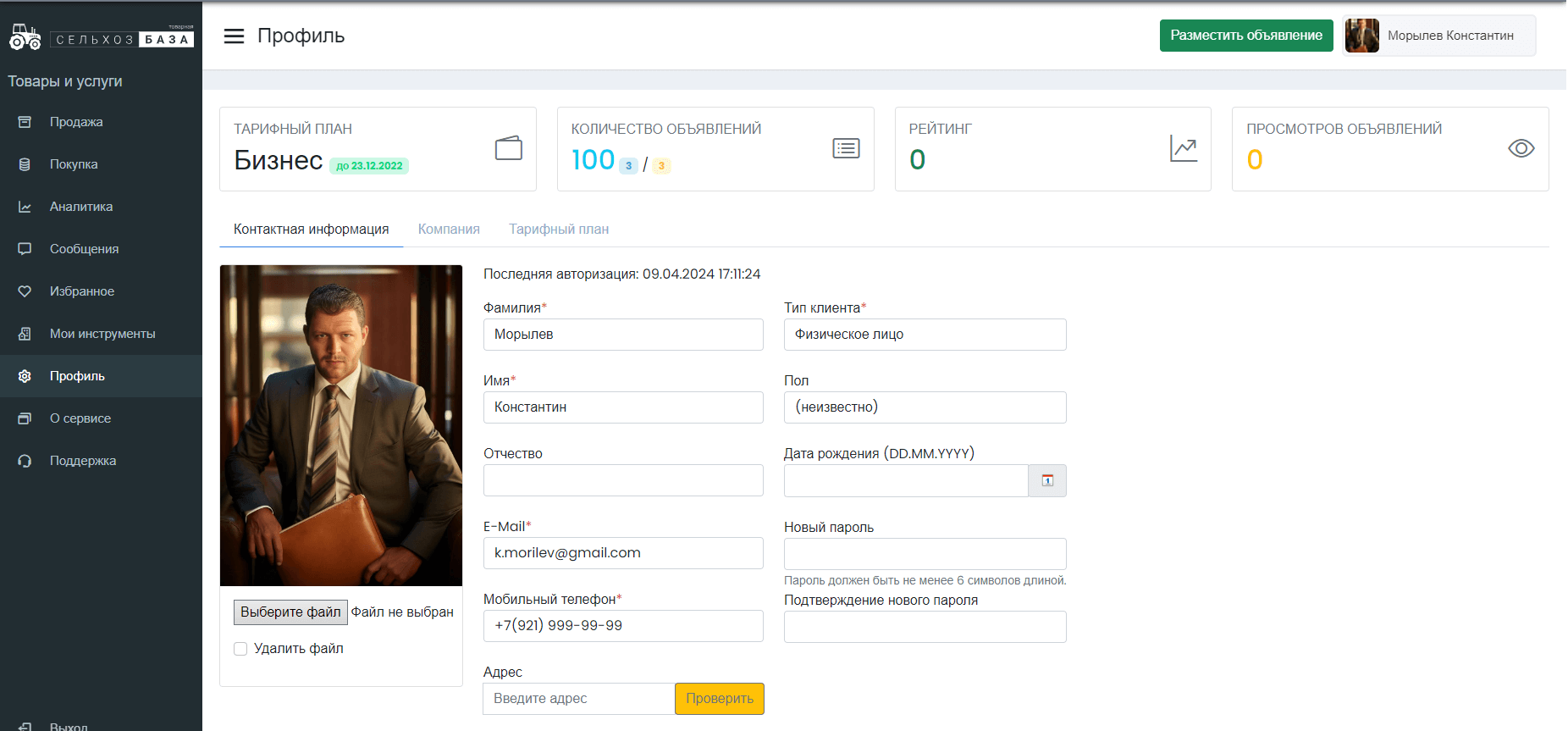Switch to the Компания tab

coord(449,230)
